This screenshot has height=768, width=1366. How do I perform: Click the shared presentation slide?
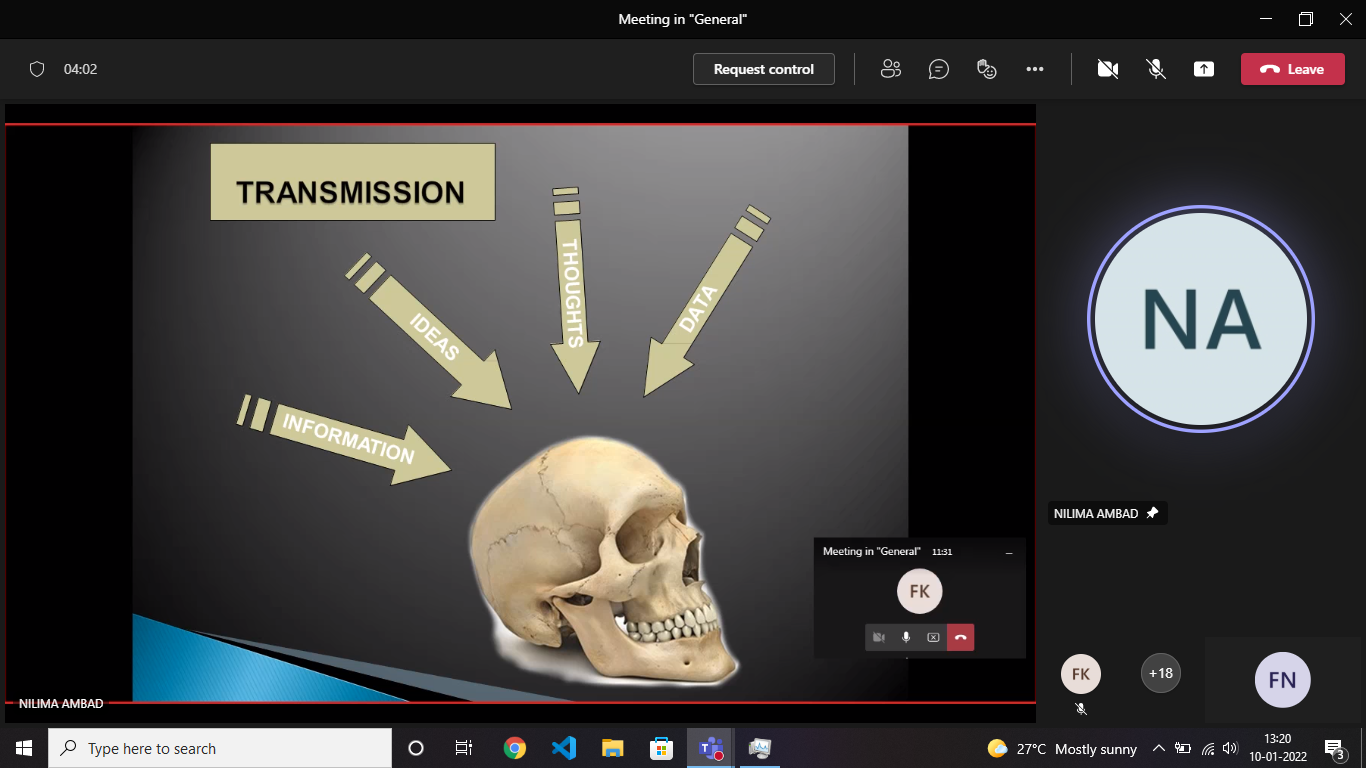[520, 412]
